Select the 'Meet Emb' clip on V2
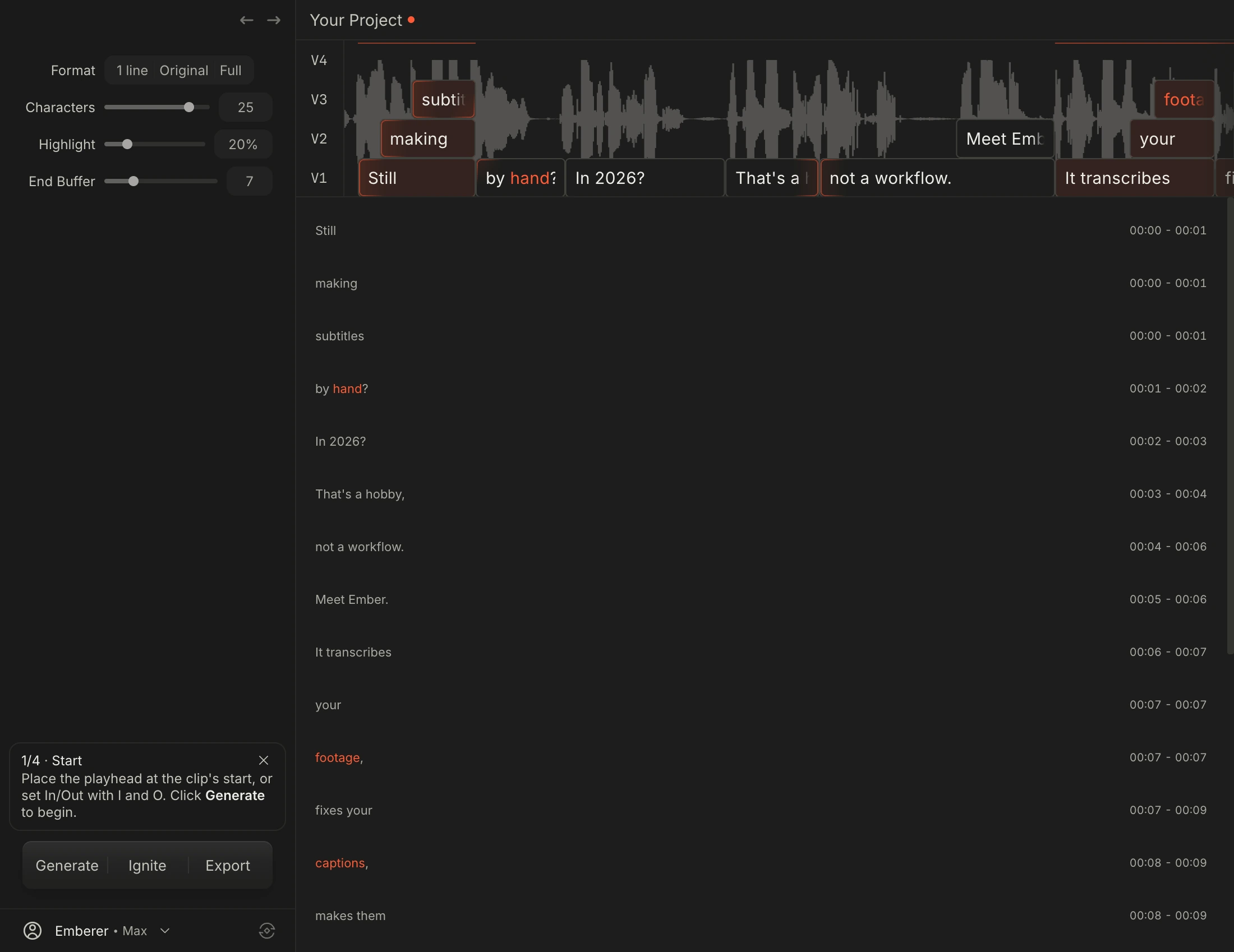 1005,138
